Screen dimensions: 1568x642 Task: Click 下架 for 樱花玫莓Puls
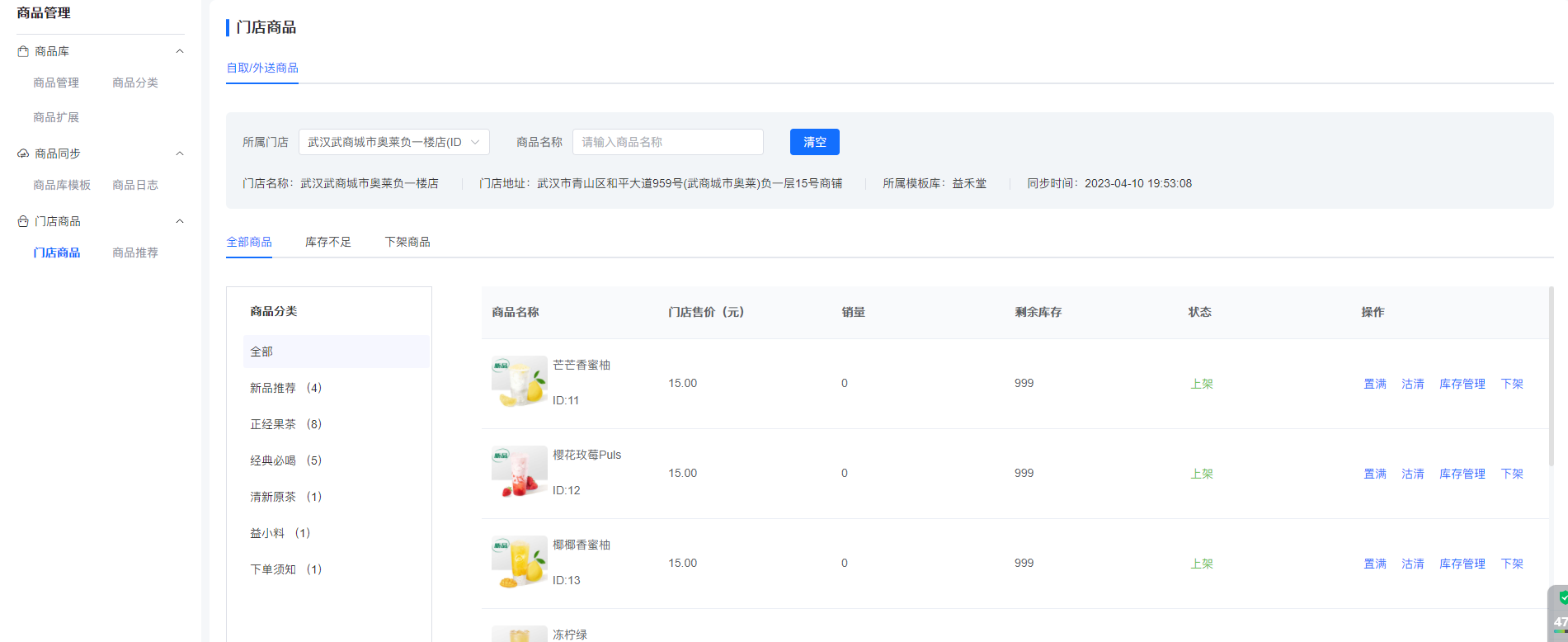click(x=1512, y=474)
